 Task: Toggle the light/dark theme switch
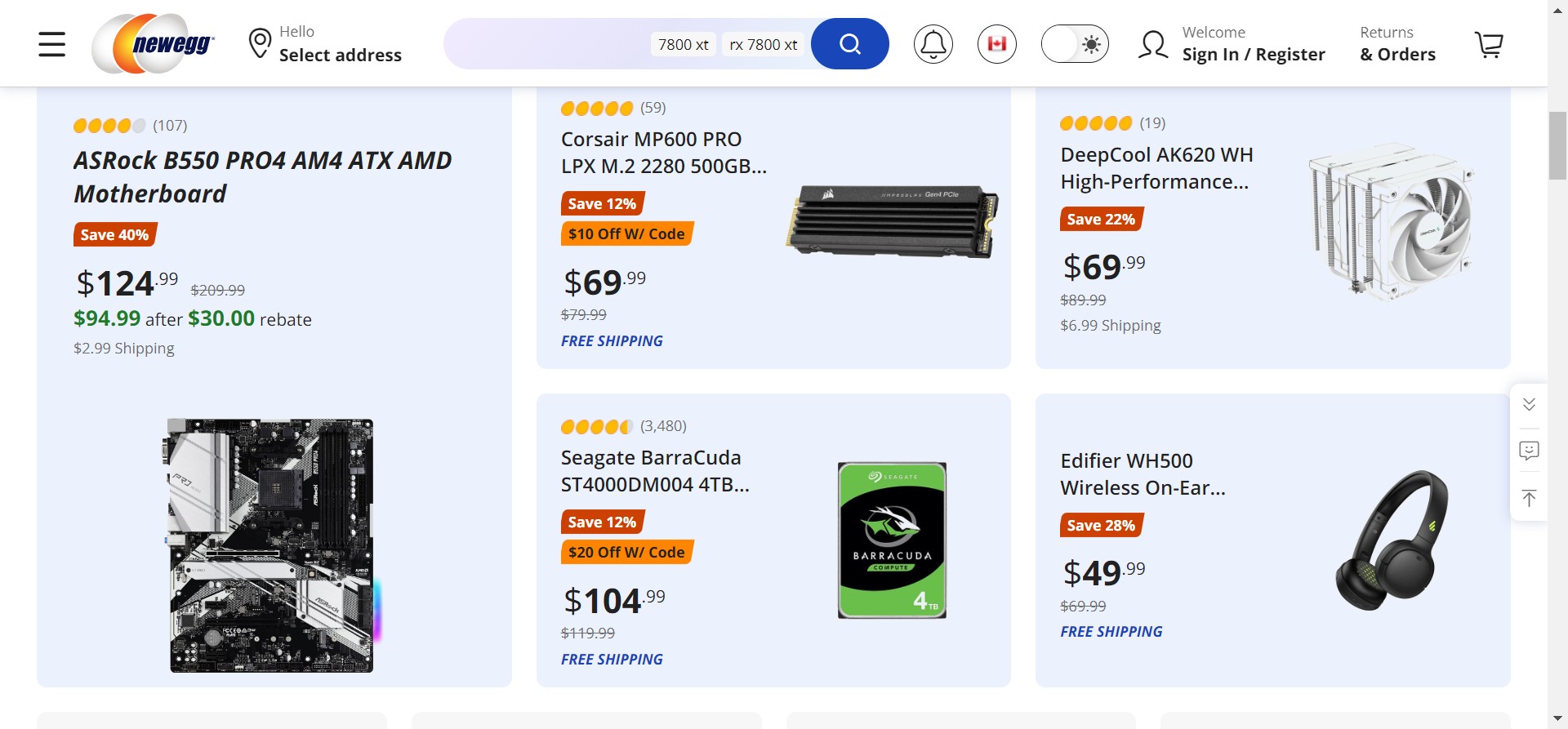pos(1074,44)
